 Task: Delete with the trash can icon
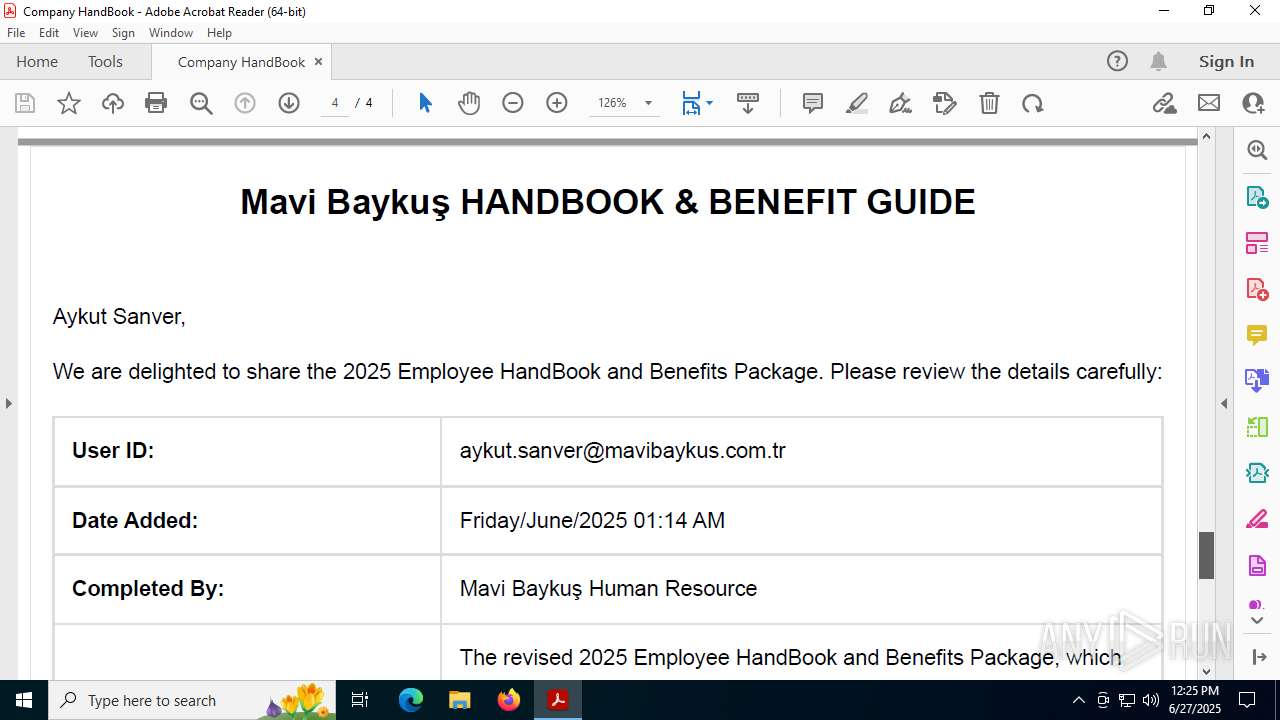tap(989, 103)
